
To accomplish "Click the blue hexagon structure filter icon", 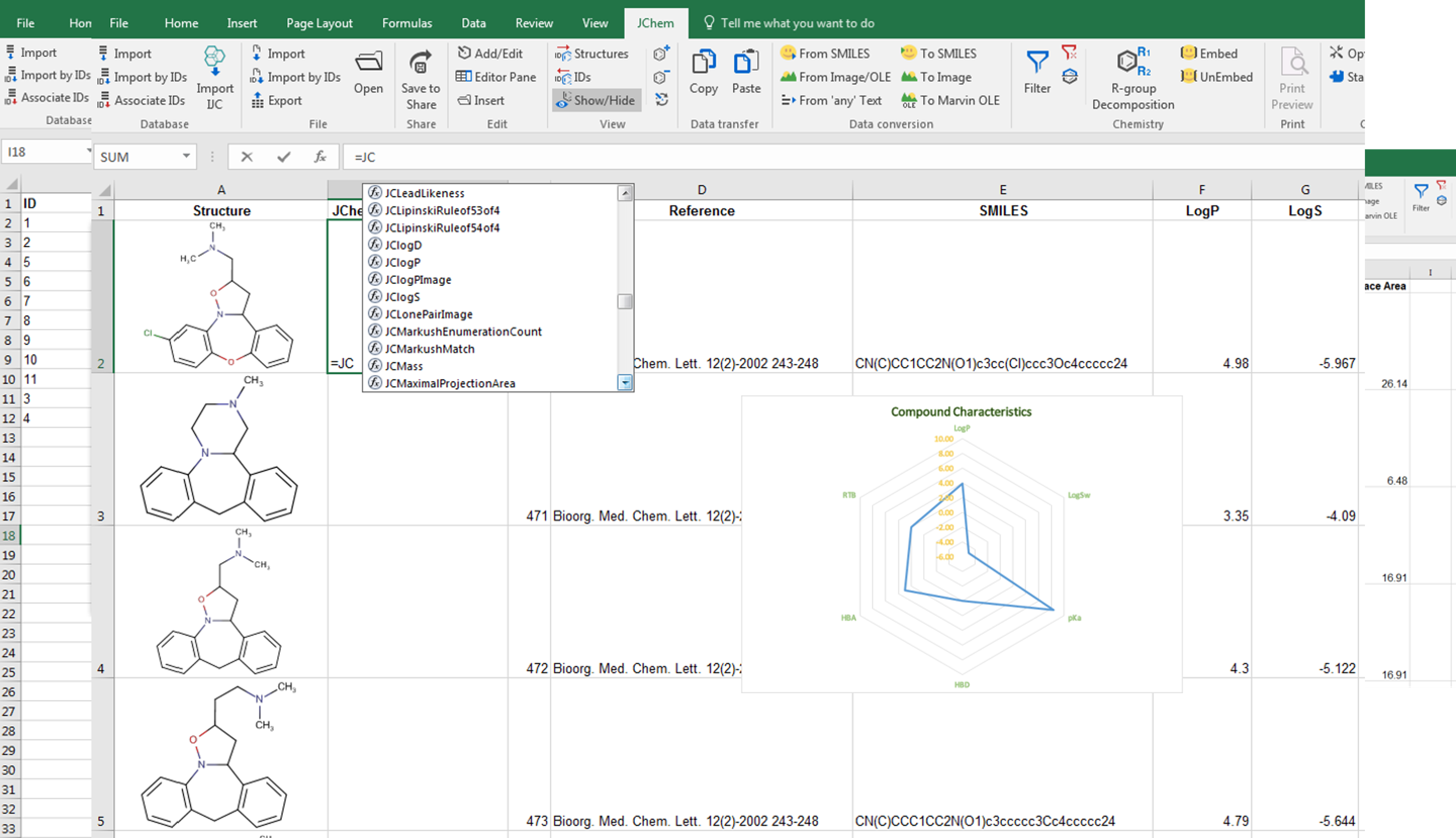I will (1069, 76).
